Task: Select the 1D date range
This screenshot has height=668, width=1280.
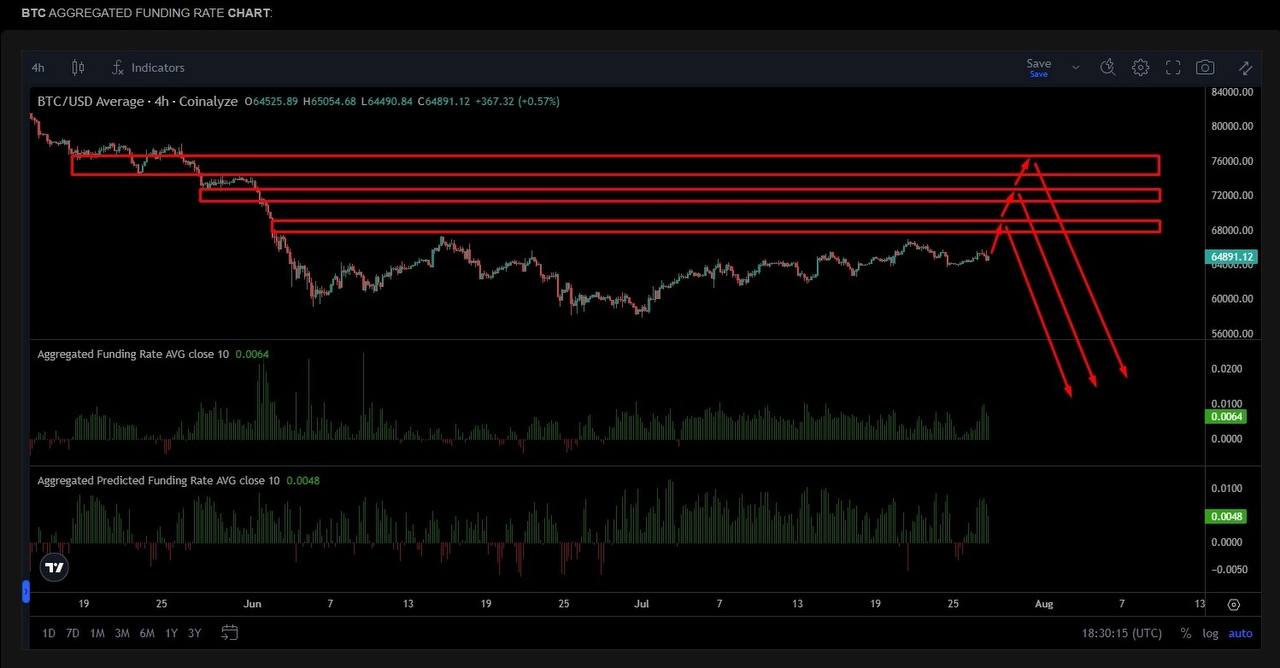Action: [x=49, y=633]
